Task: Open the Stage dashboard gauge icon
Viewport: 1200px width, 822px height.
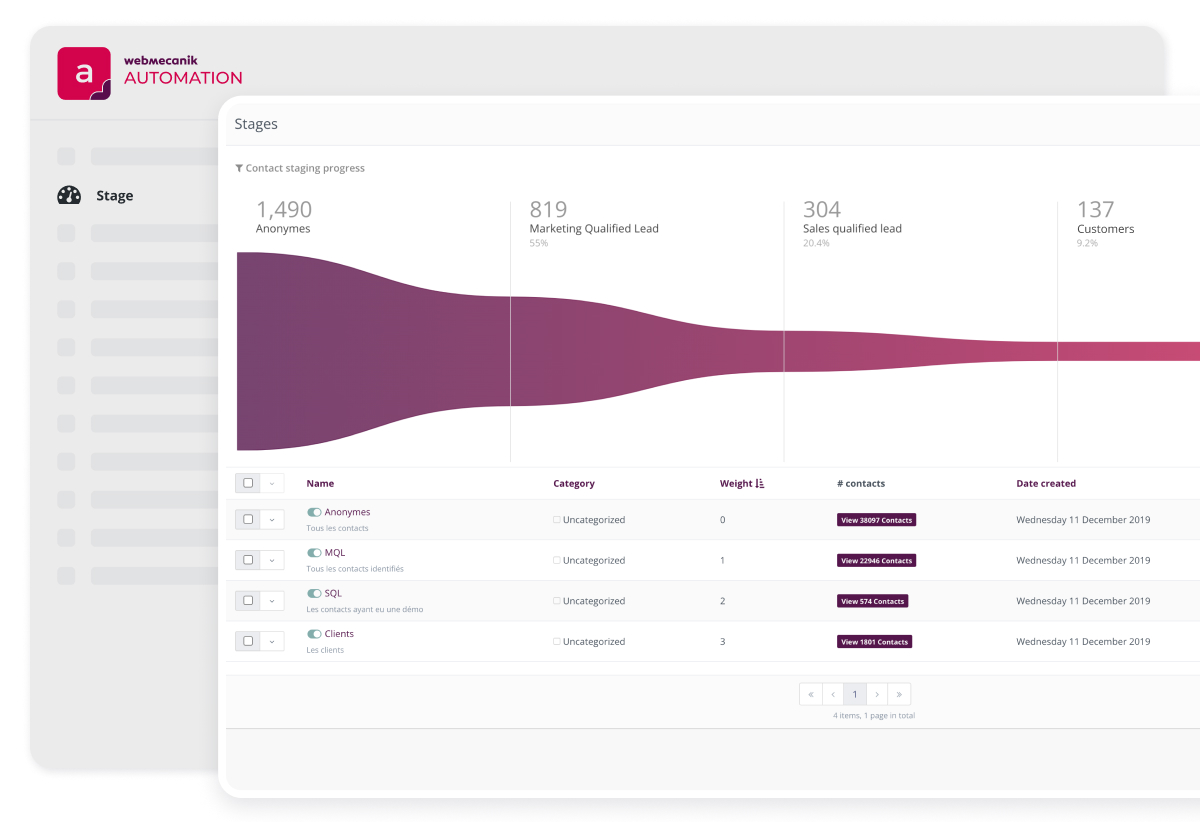Action: click(x=69, y=196)
